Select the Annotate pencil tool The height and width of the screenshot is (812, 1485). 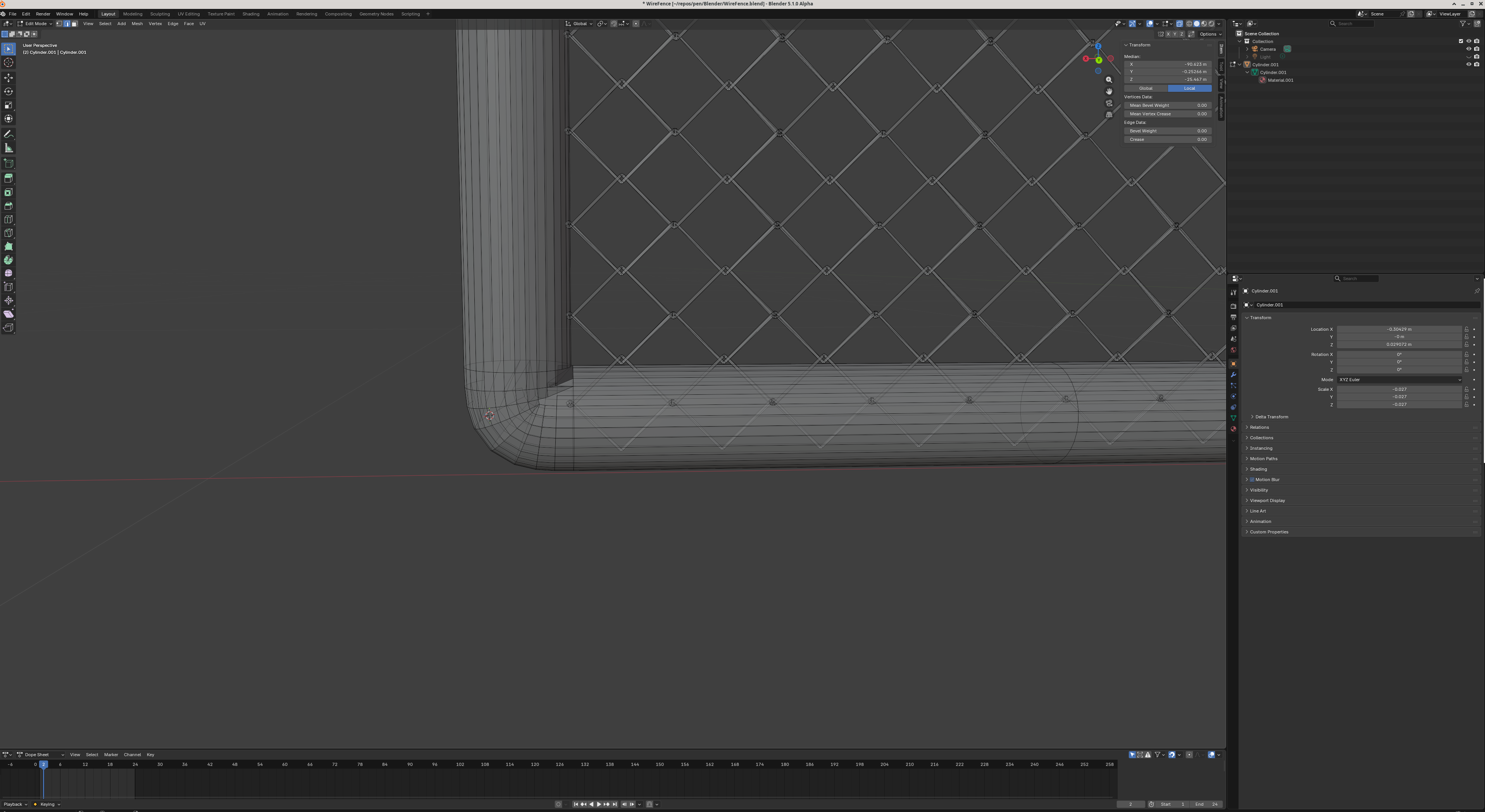click(x=9, y=134)
